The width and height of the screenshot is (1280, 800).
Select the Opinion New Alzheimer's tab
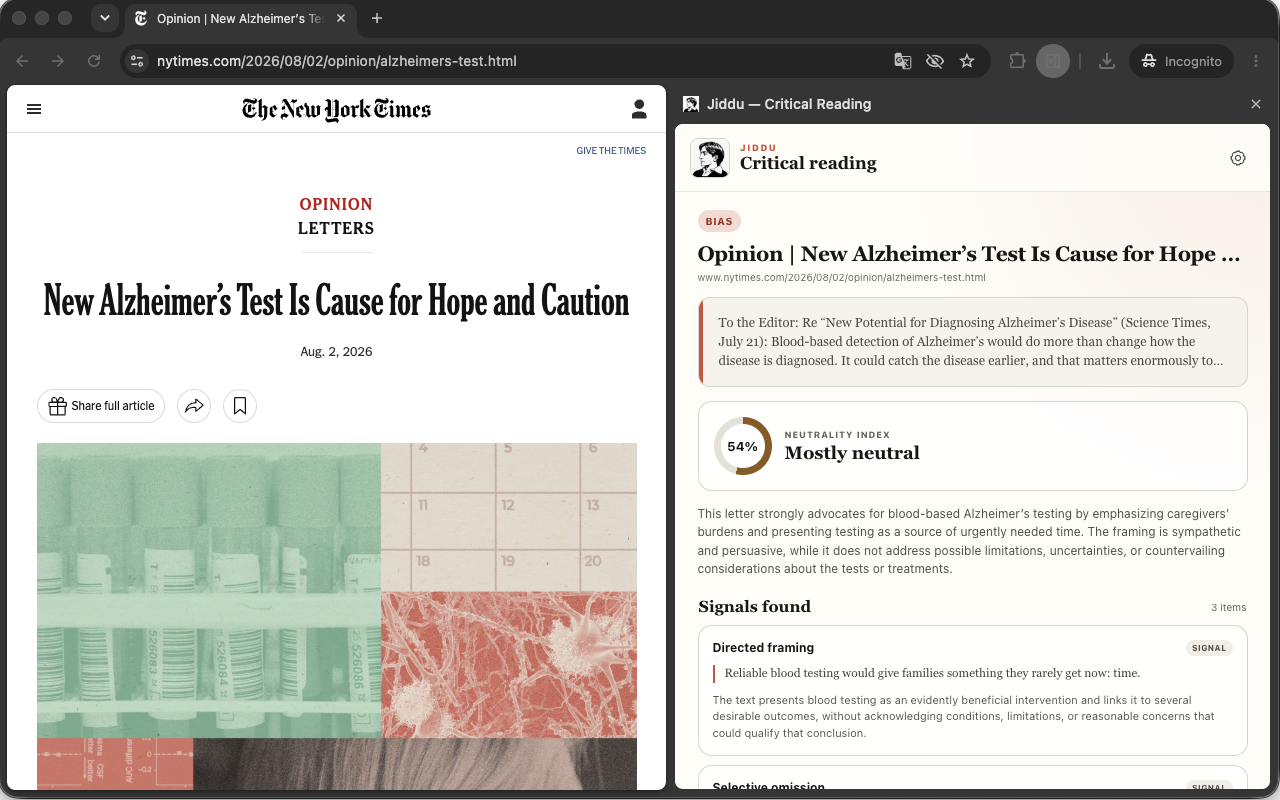pyautogui.click(x=241, y=19)
